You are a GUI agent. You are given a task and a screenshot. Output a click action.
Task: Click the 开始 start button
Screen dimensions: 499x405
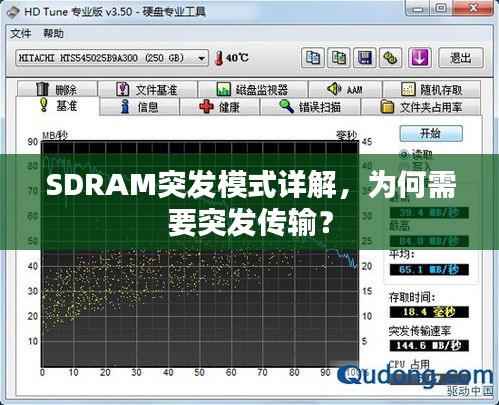pos(431,133)
